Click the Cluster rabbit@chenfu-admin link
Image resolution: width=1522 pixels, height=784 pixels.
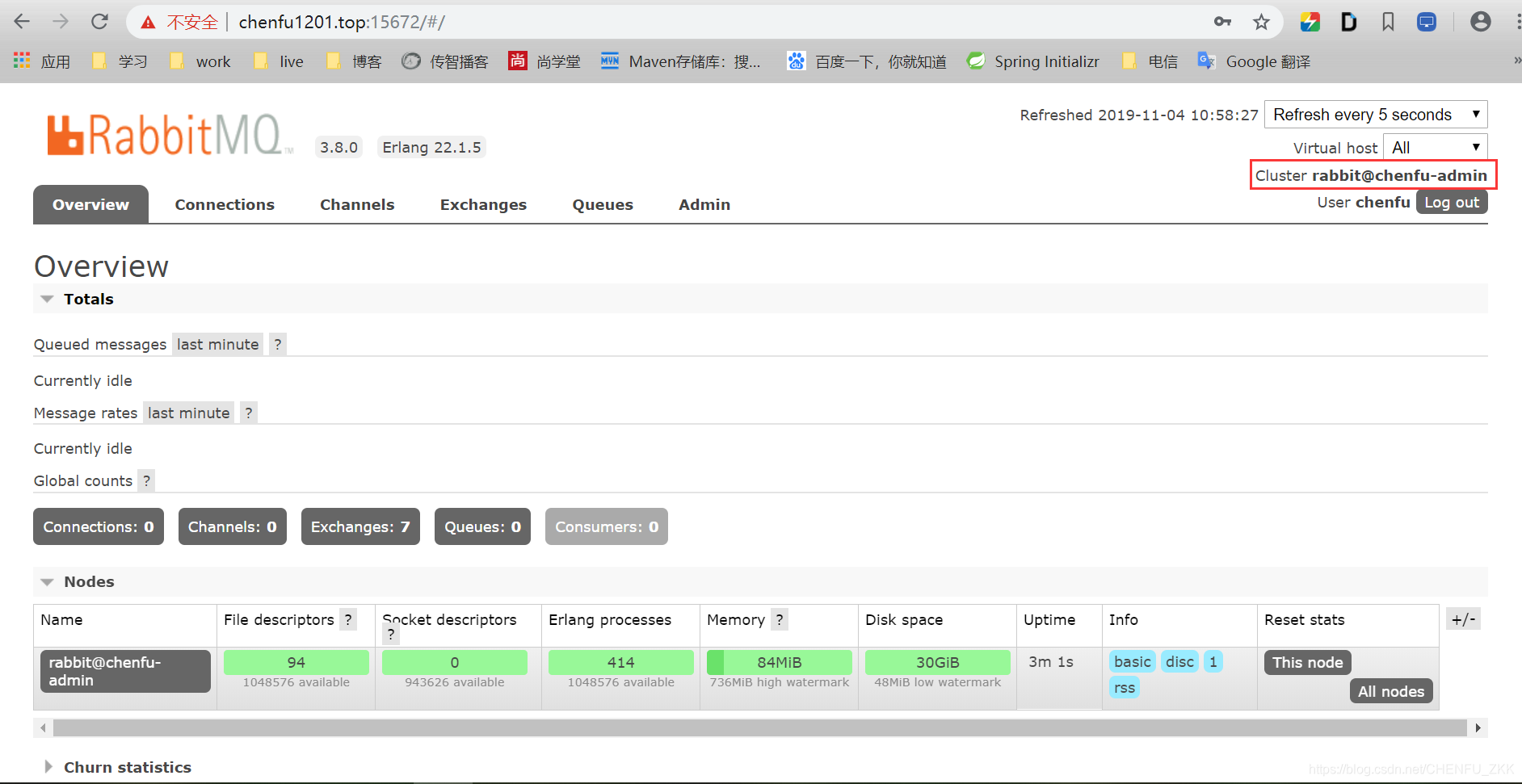[x=1372, y=175]
